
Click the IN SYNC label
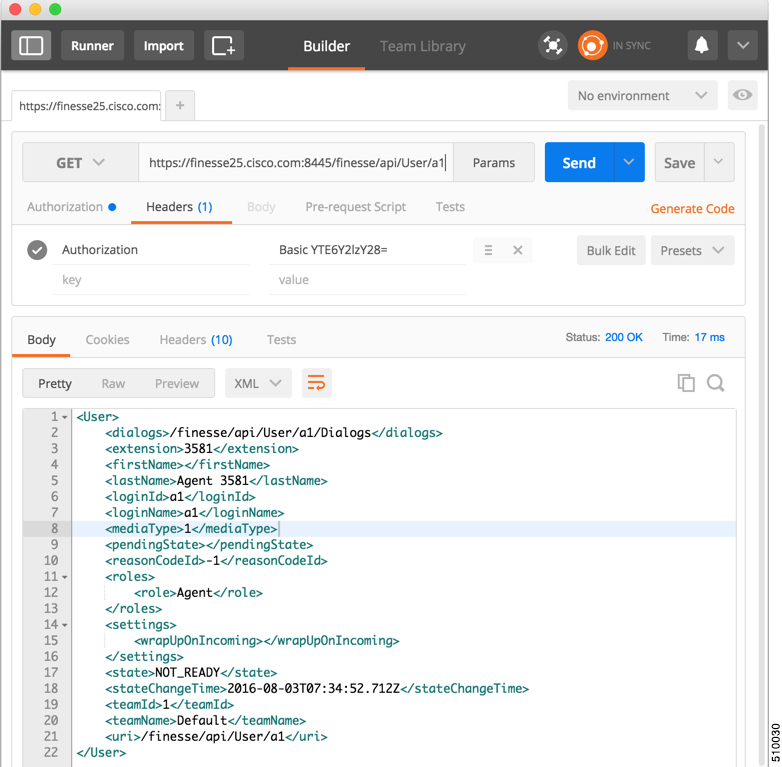coord(631,45)
